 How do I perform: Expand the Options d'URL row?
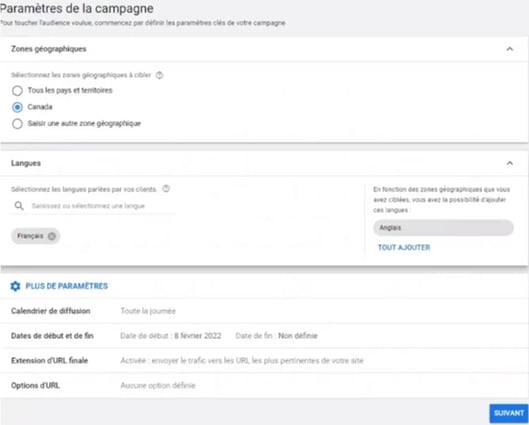264,386
